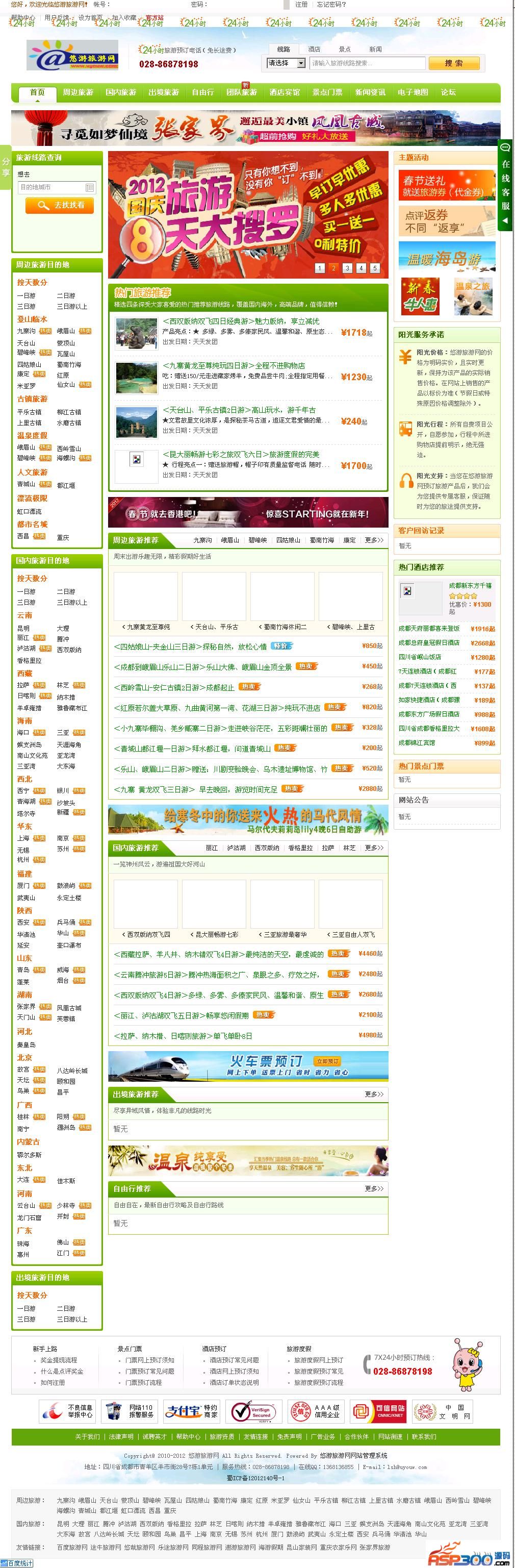Expand 更多>> in 周边旅游推荐
Image resolution: width=515 pixels, height=1568 pixels.
[374, 540]
